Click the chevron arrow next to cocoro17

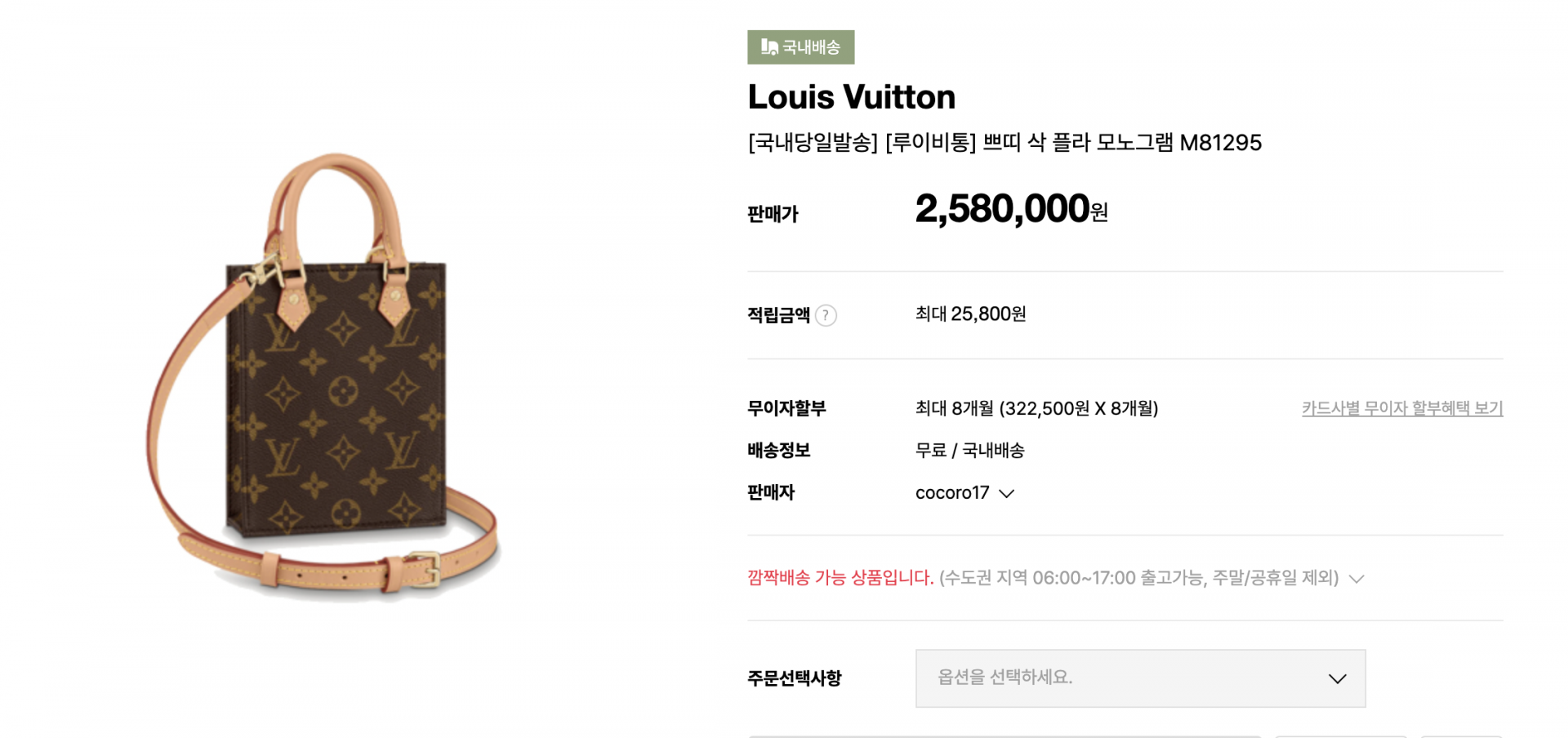[x=1007, y=493]
